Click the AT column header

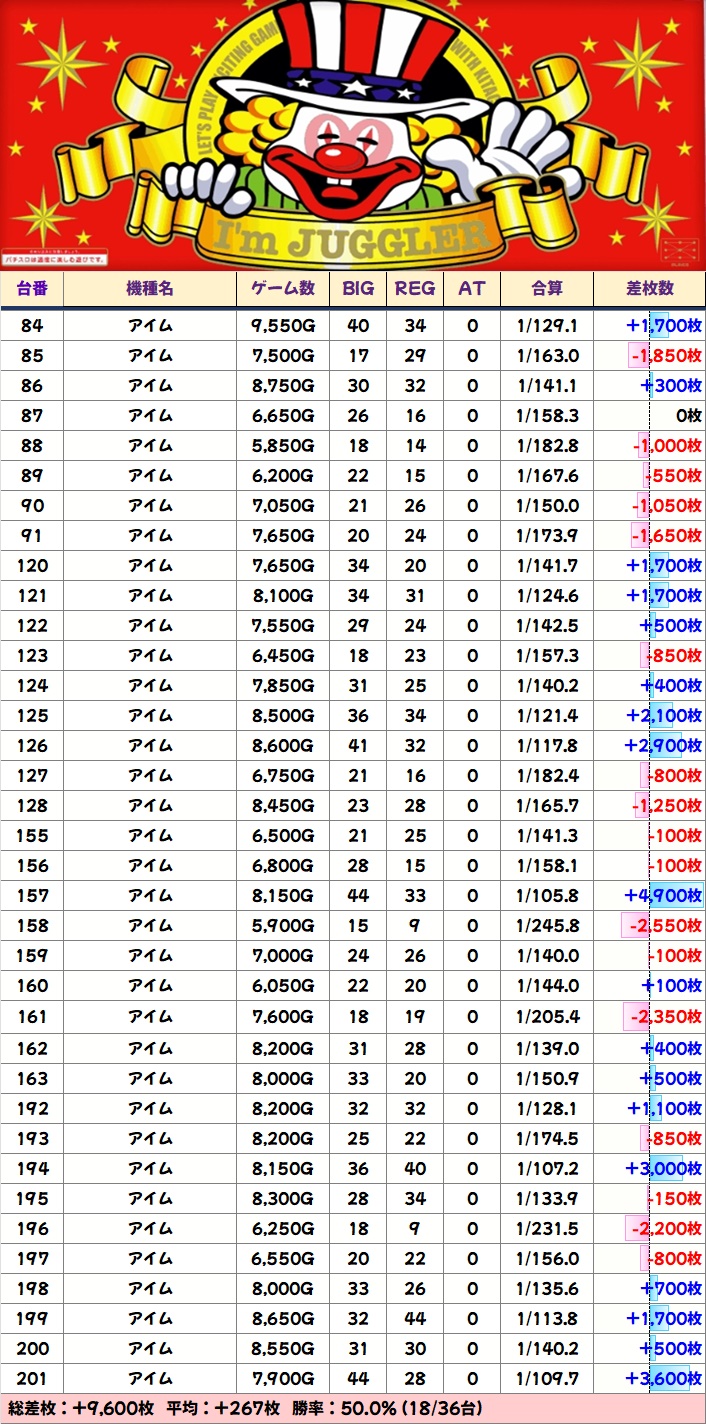pos(472,288)
